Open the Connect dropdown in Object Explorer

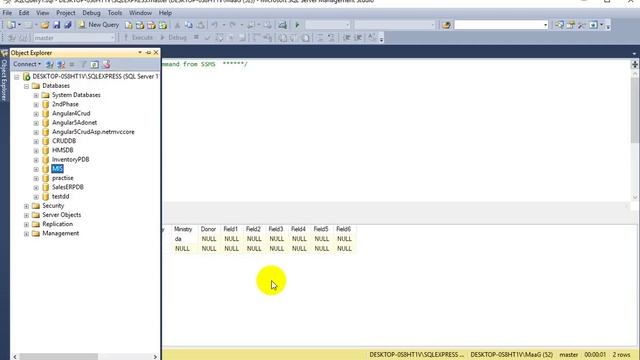pyautogui.click(x=27, y=64)
